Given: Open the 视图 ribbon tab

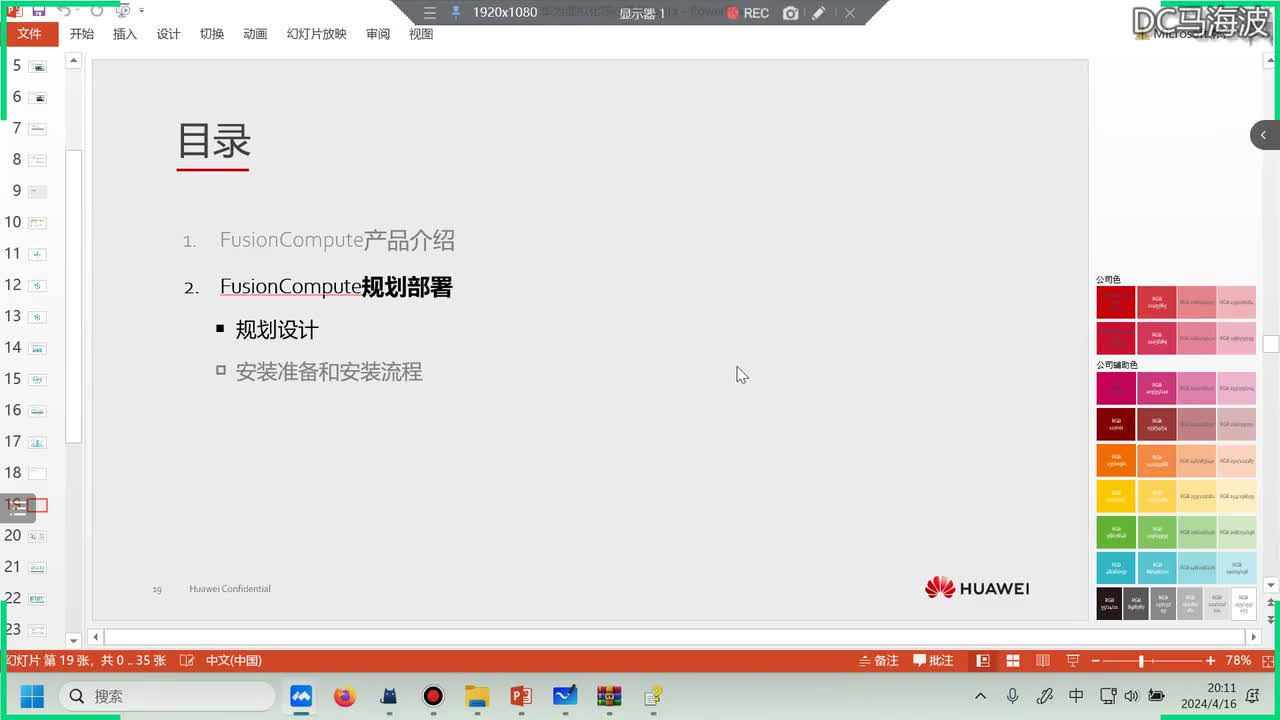Looking at the screenshot, I should [x=421, y=34].
